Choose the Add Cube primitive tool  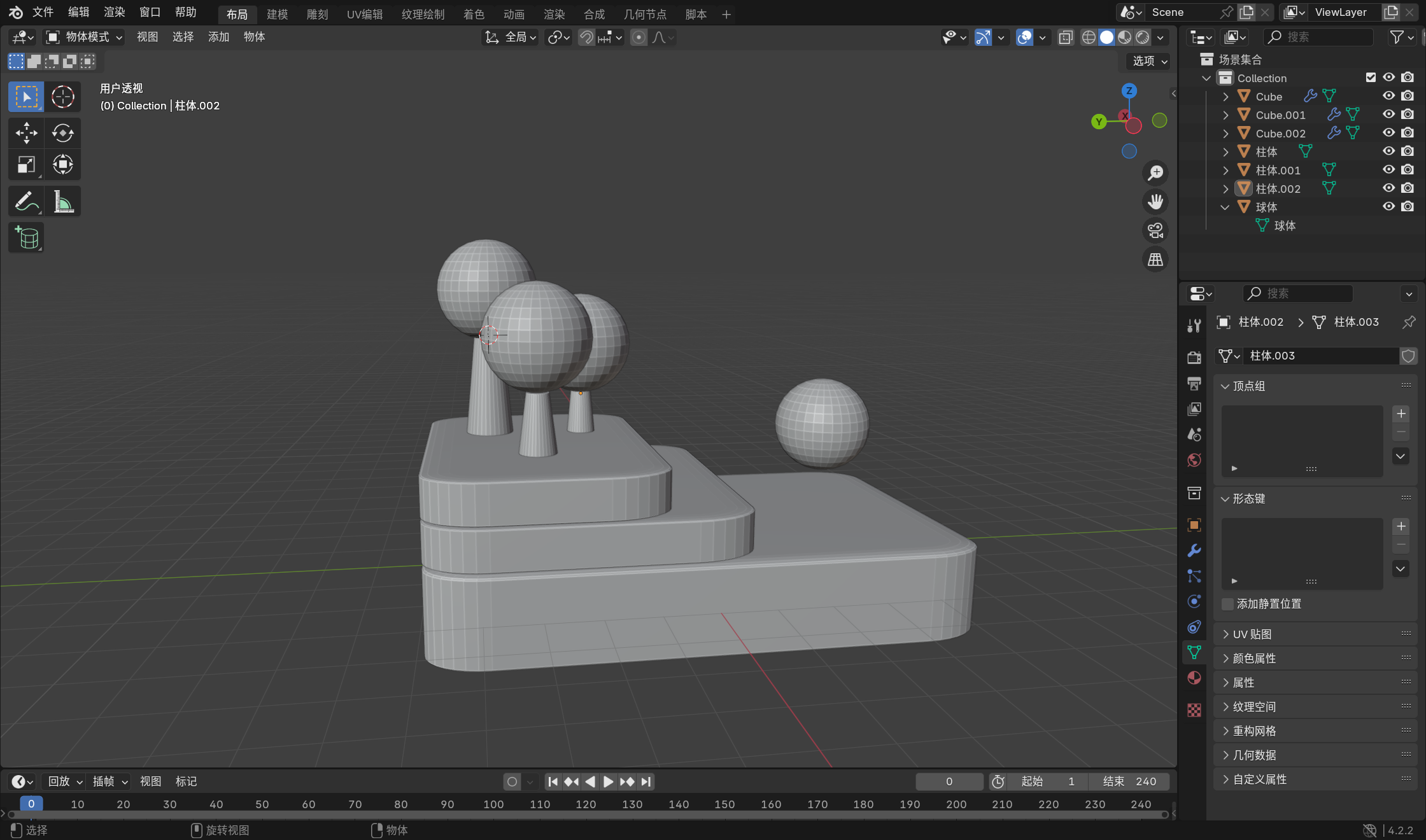point(26,238)
